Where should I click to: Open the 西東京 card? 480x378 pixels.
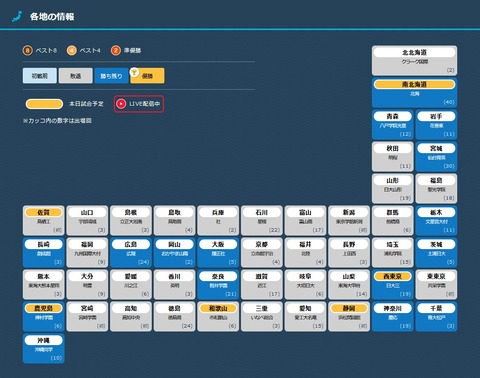click(393, 285)
